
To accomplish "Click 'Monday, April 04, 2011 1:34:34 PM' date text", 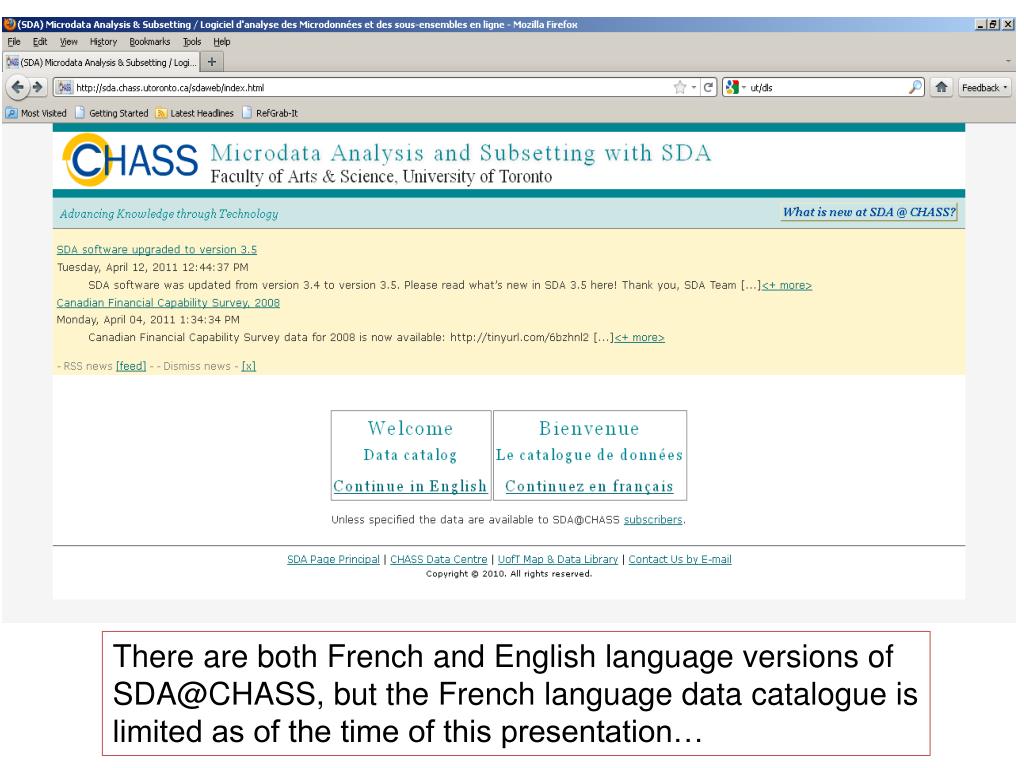I will tap(148, 320).
